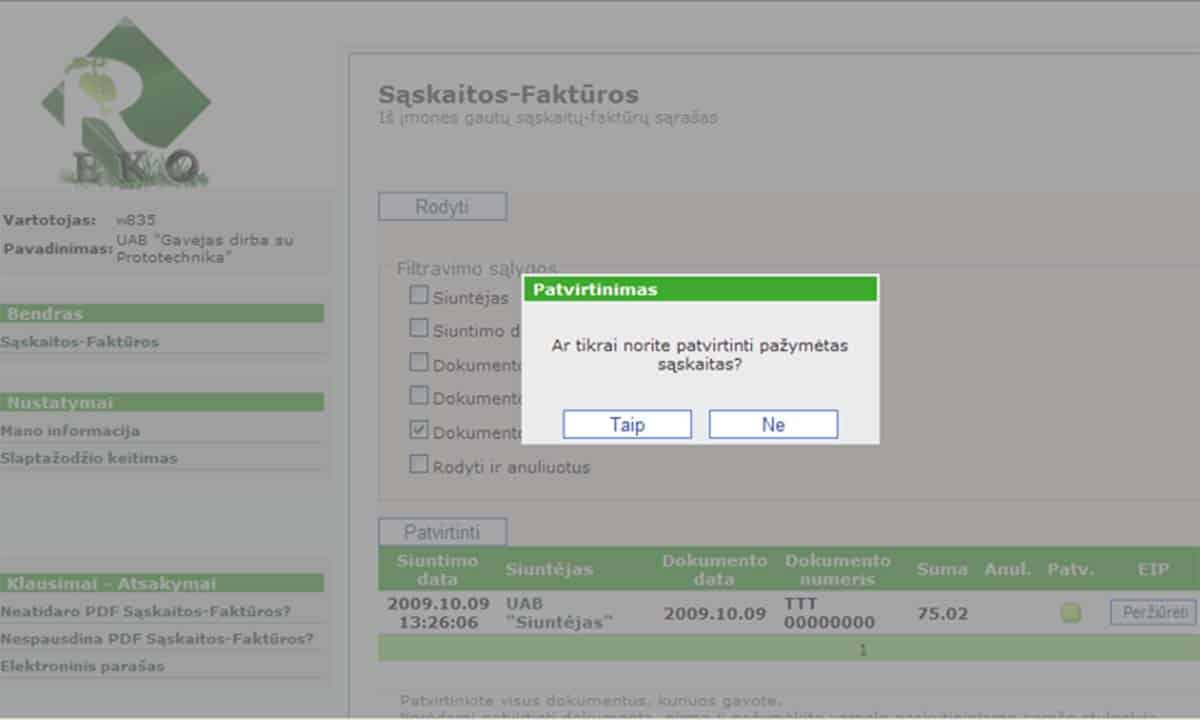
Task: Click the Rodyti button
Action: point(442,207)
